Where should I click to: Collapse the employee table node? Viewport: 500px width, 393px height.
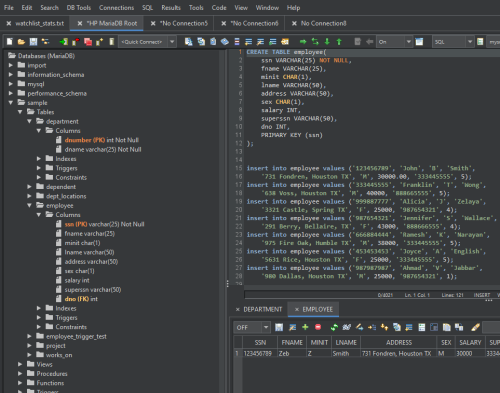click(x=30, y=205)
